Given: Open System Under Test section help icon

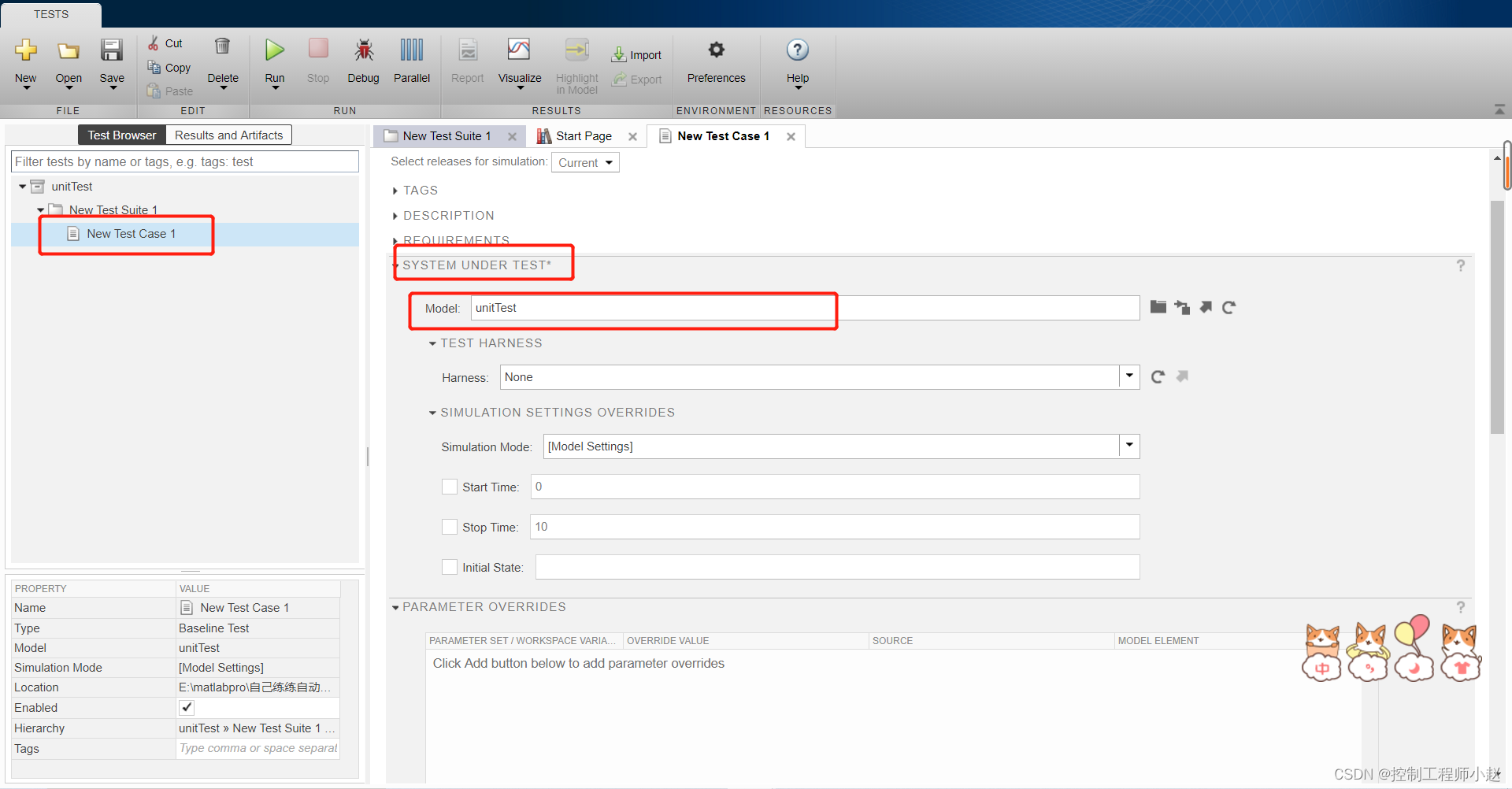Looking at the screenshot, I should 1460,265.
